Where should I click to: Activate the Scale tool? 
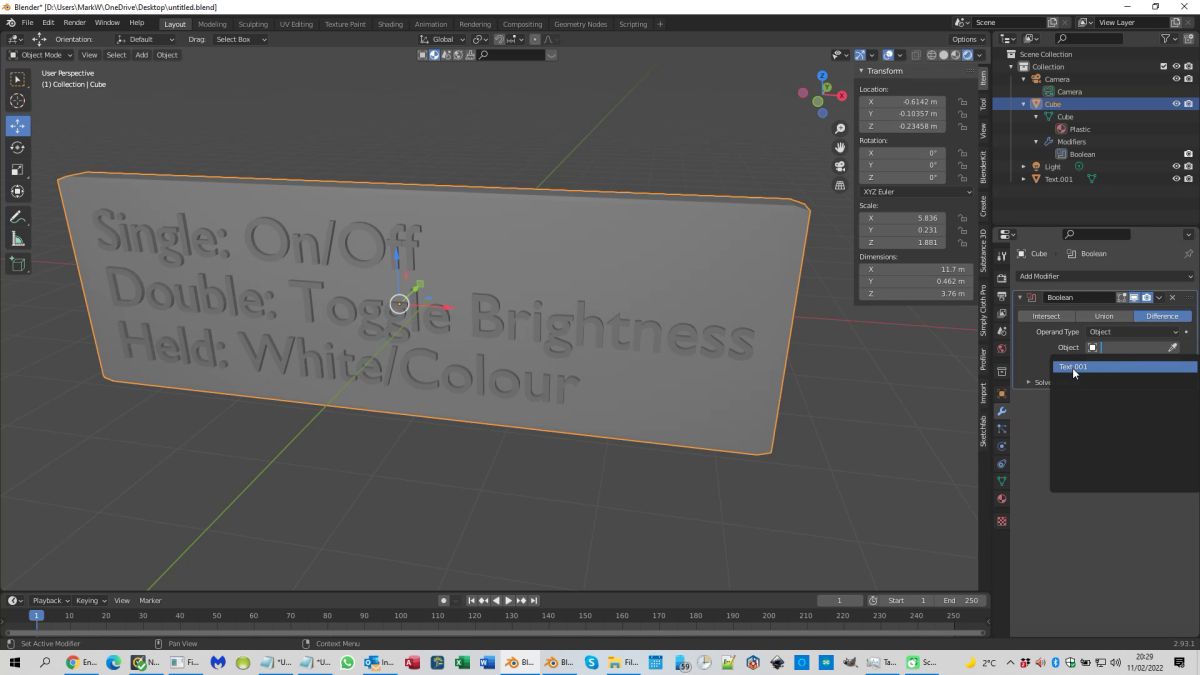(x=18, y=170)
